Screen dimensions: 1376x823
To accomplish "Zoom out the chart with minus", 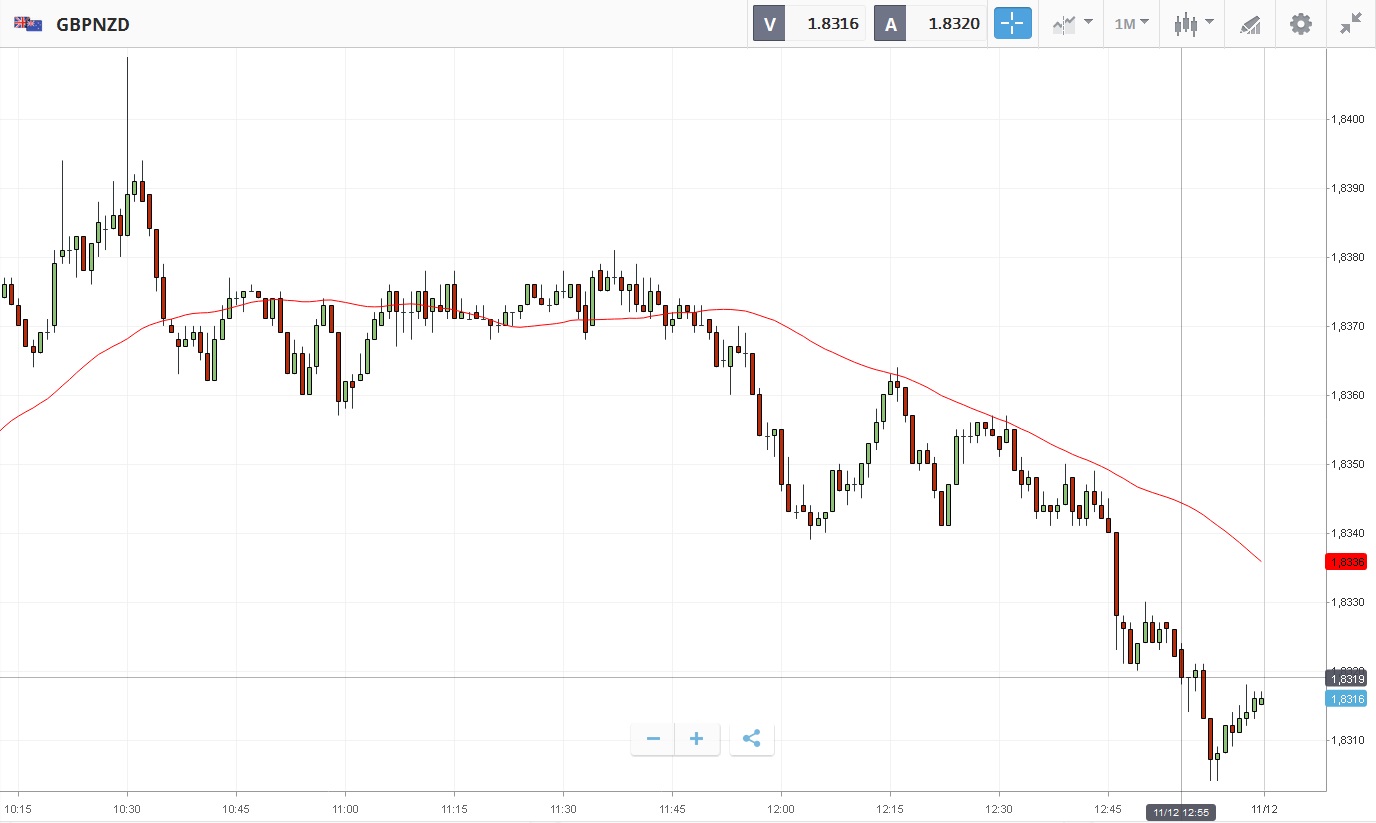I will coord(653,739).
